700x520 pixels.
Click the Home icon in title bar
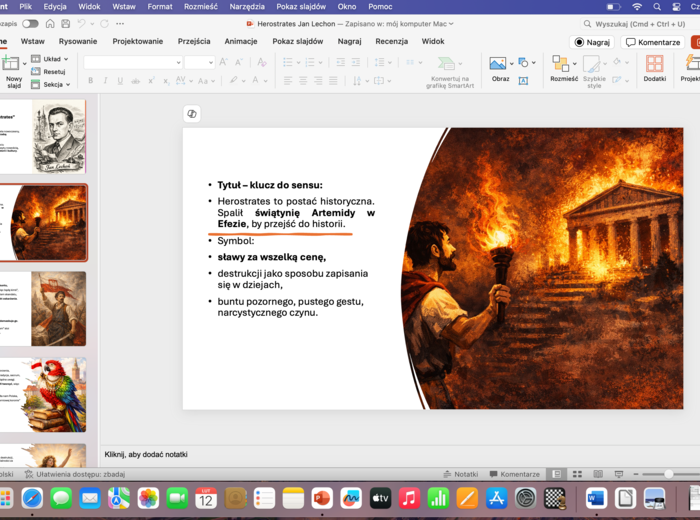50,23
